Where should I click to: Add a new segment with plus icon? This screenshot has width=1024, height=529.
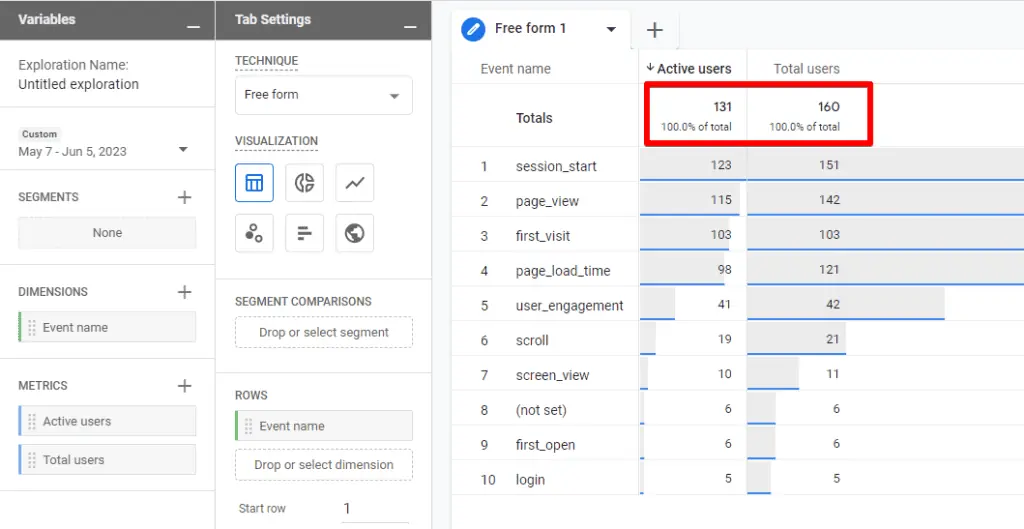(185, 197)
